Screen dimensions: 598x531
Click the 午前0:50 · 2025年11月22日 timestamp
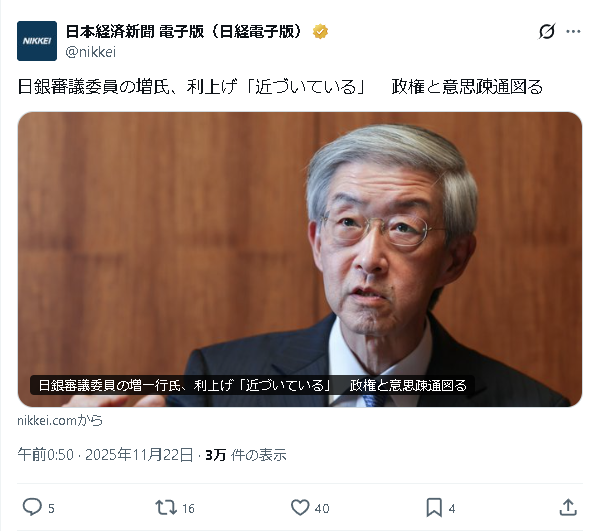point(105,455)
